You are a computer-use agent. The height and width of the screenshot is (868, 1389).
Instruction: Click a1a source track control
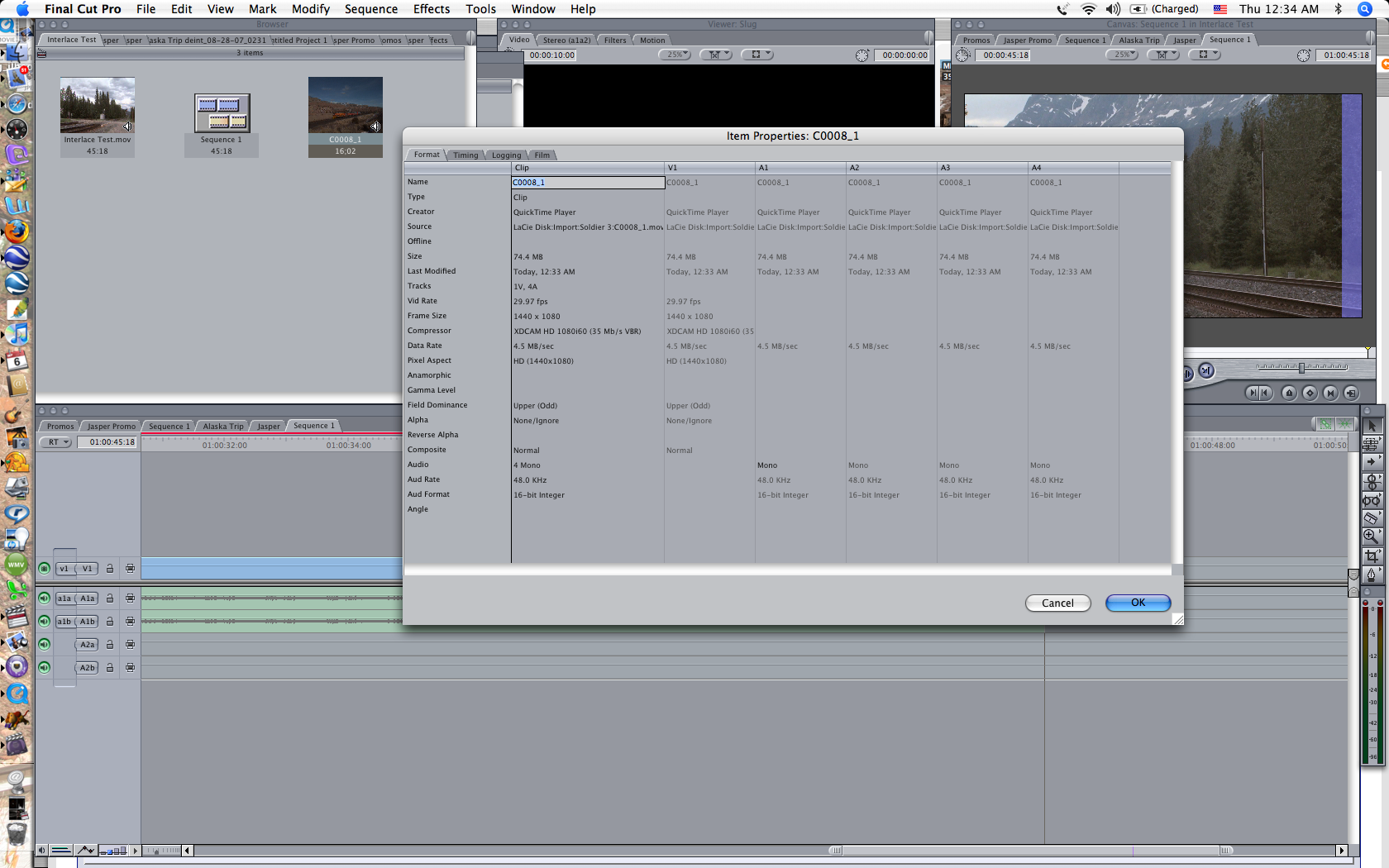[64, 598]
